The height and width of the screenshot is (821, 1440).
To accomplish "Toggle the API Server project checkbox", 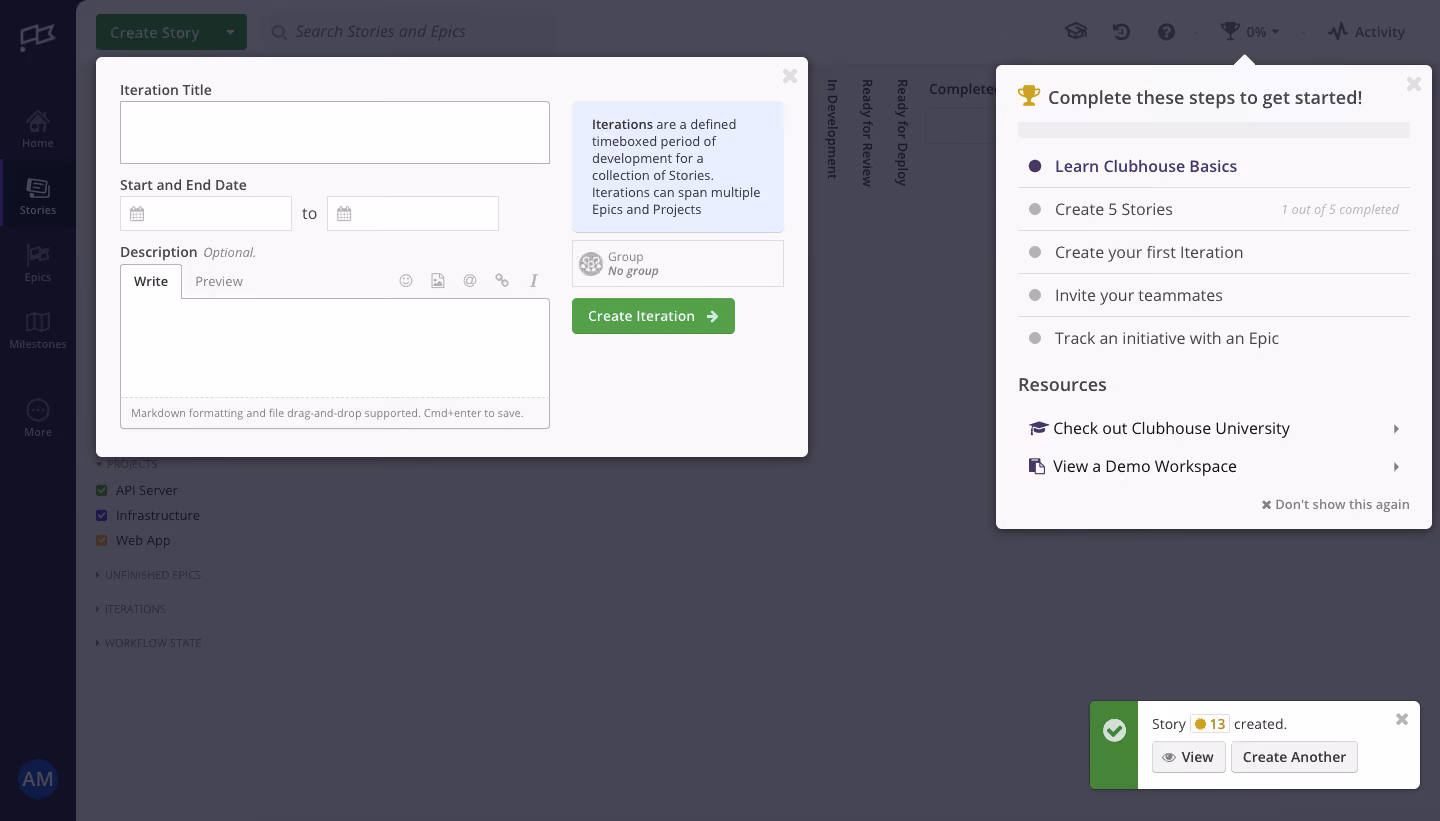I will pyautogui.click(x=102, y=491).
